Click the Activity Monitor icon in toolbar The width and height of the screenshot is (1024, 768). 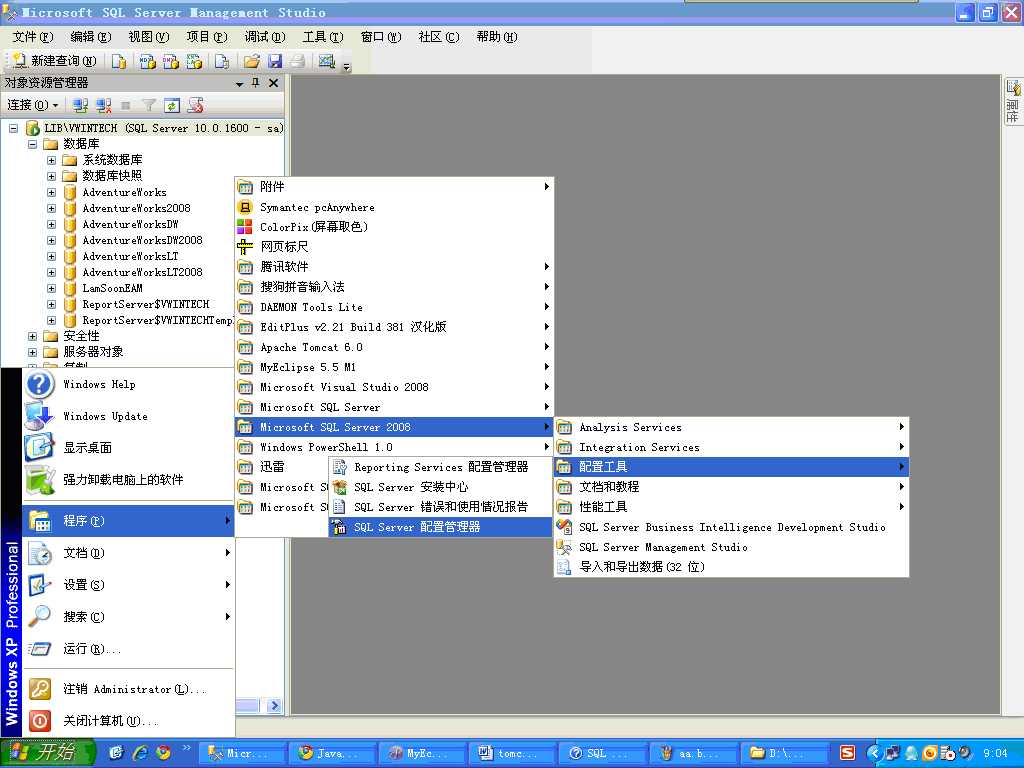tap(327, 61)
